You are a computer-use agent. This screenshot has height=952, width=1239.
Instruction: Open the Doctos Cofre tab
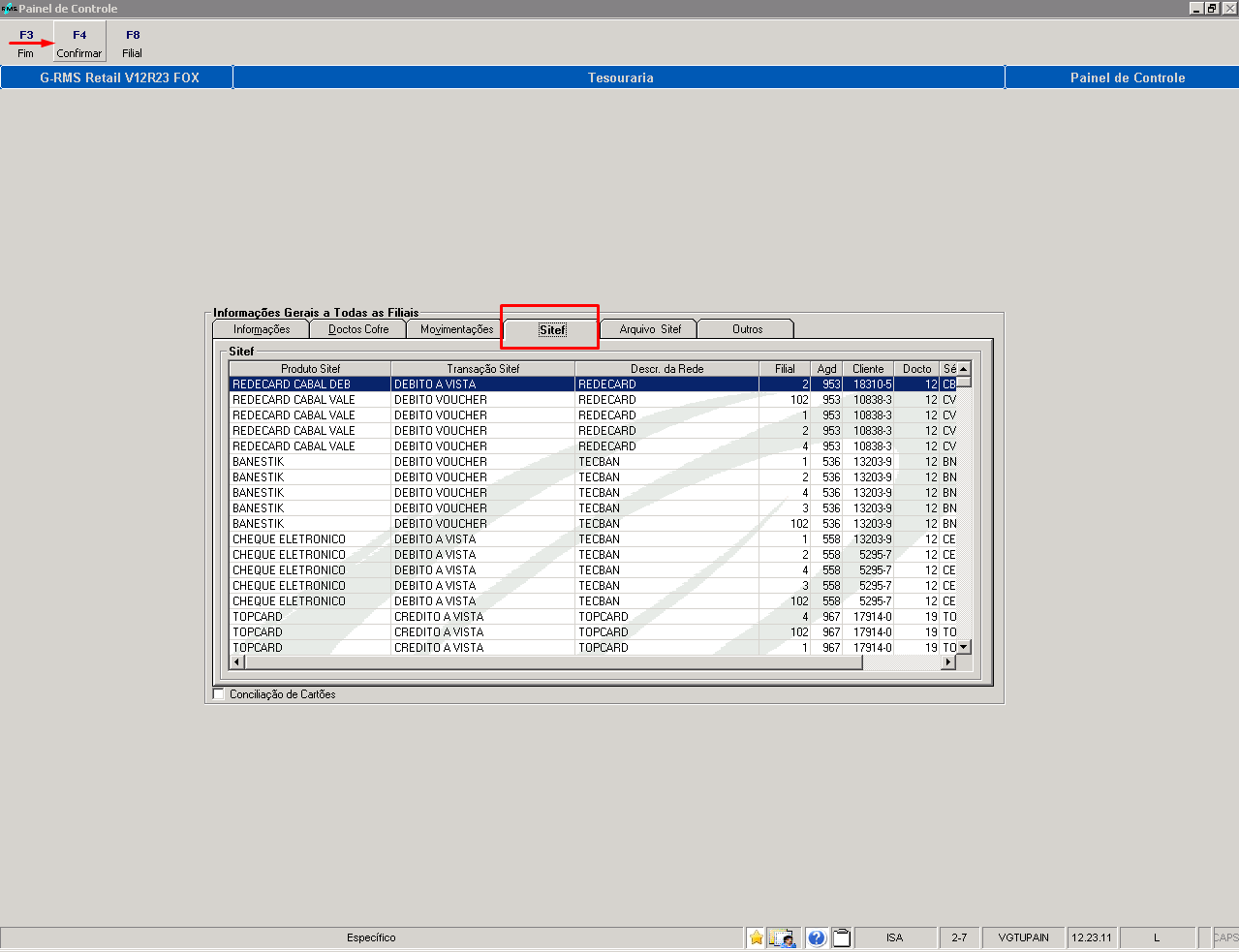358,329
